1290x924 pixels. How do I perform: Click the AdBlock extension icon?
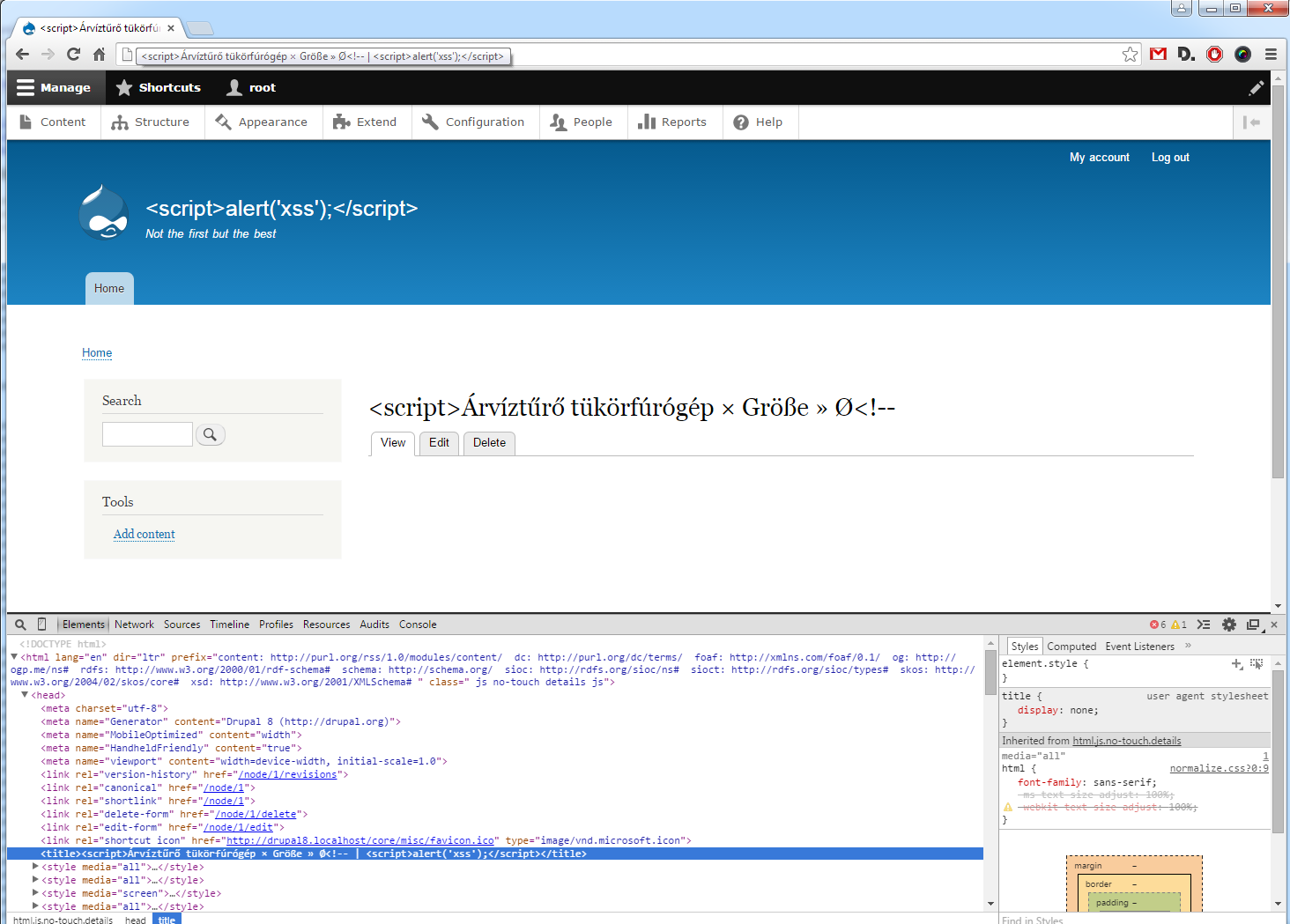[x=1214, y=54]
